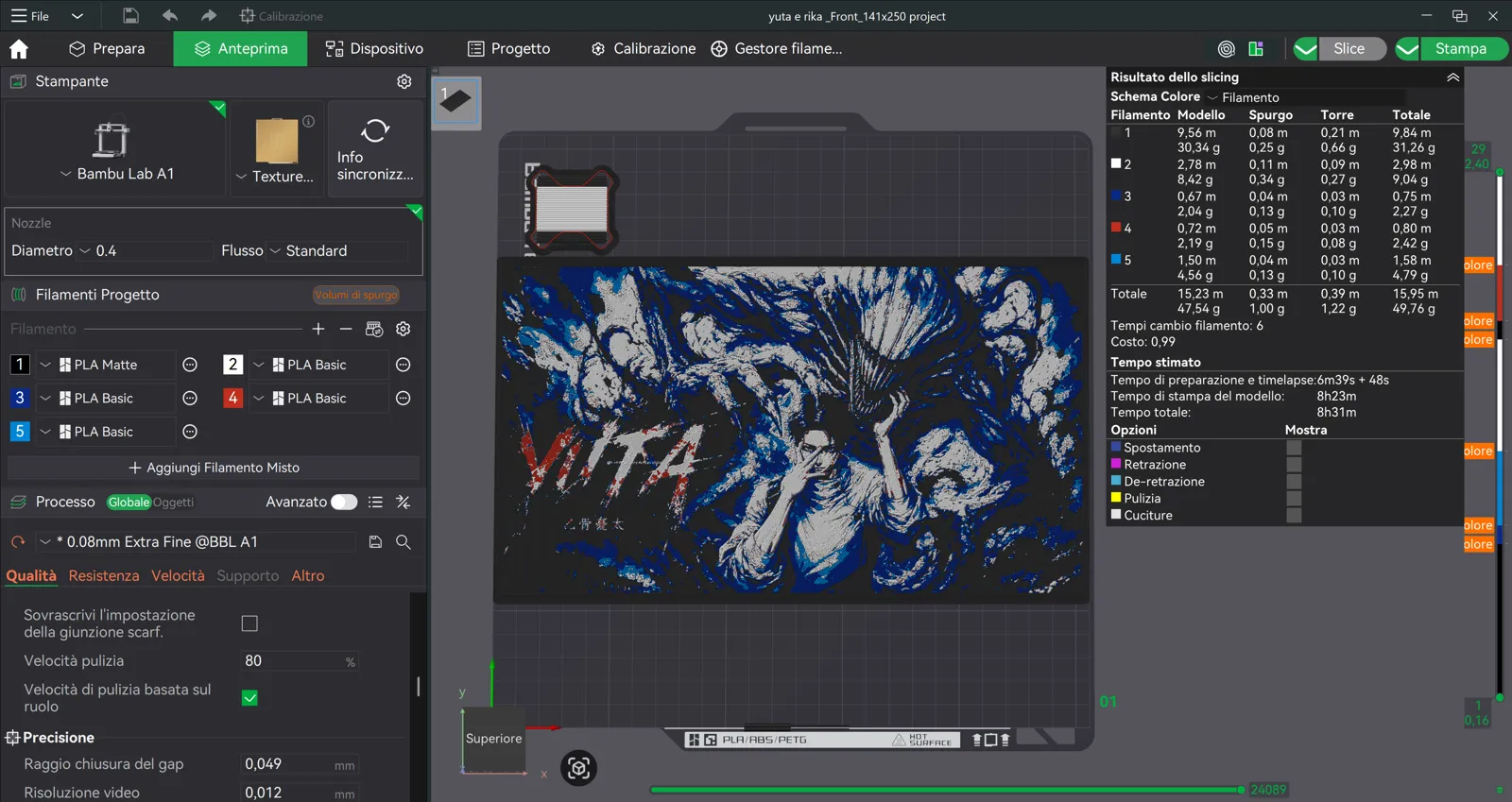Open printer settings gear icon
This screenshot has width=1512, height=802.
tap(404, 81)
